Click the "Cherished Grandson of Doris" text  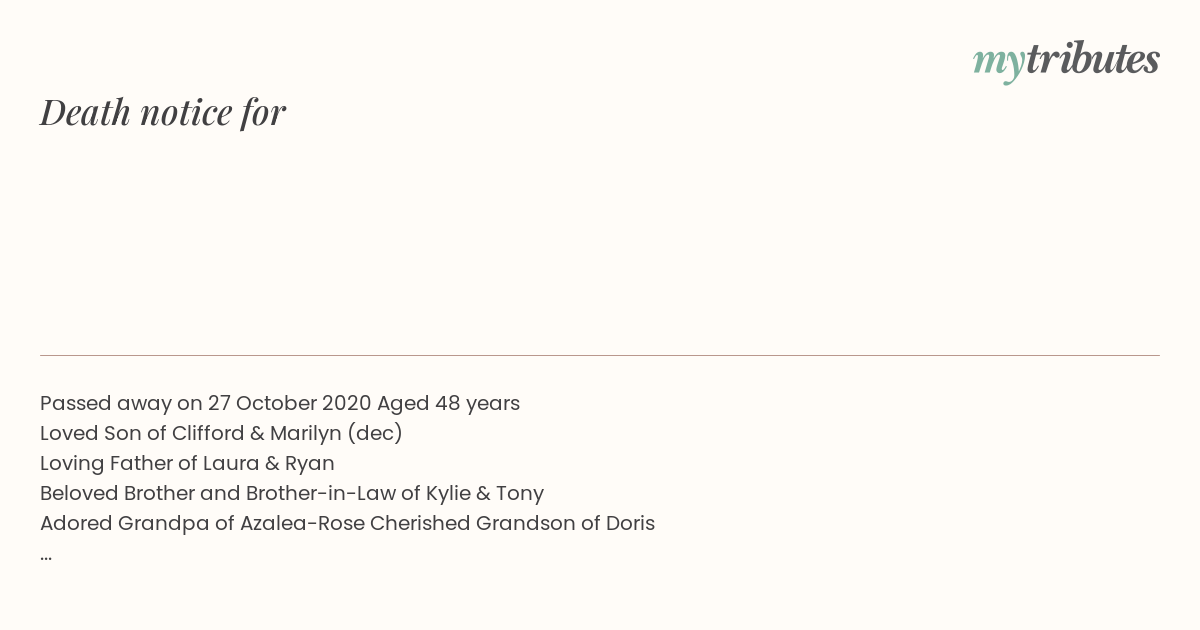513,523
